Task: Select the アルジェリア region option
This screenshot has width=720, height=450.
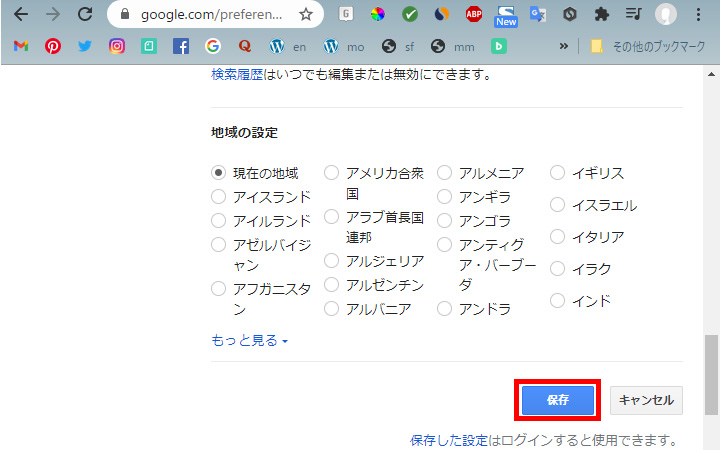Action: 331,261
